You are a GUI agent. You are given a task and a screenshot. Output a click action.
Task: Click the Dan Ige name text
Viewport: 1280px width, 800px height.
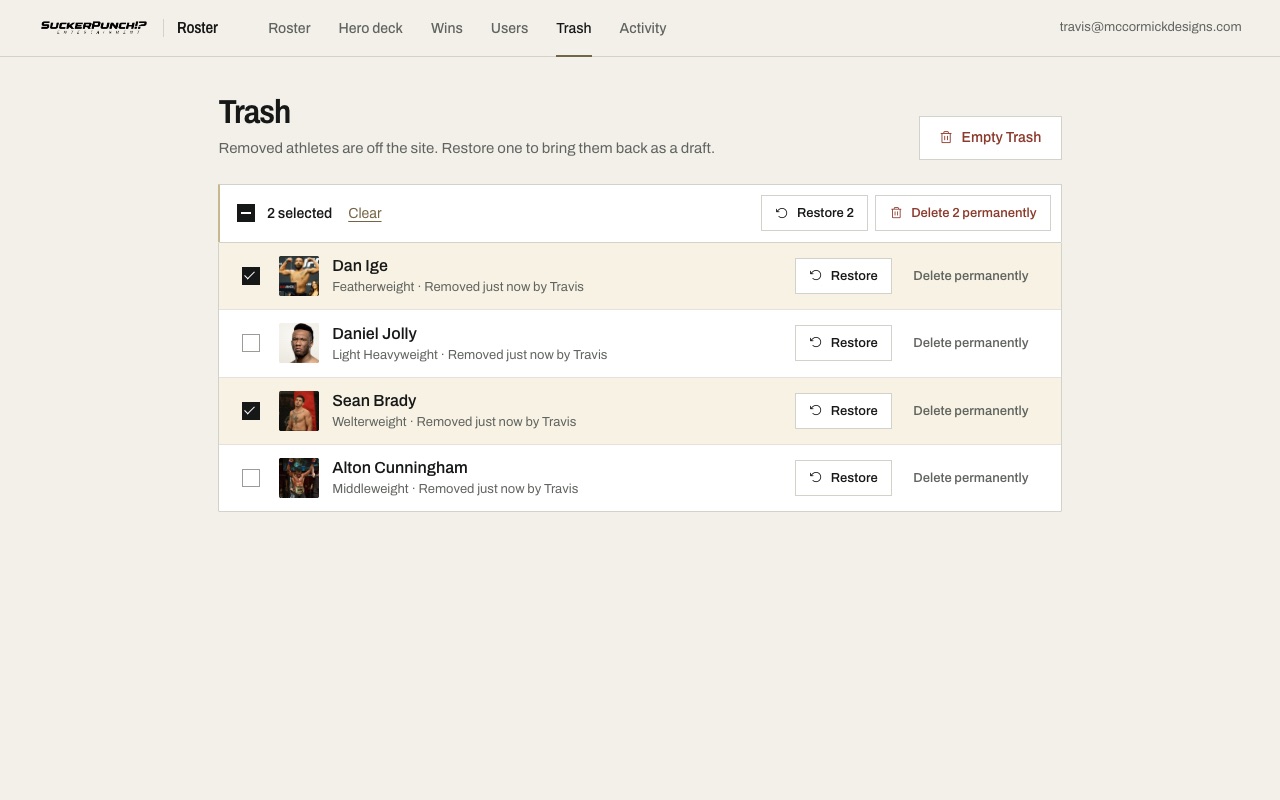pyautogui.click(x=360, y=266)
